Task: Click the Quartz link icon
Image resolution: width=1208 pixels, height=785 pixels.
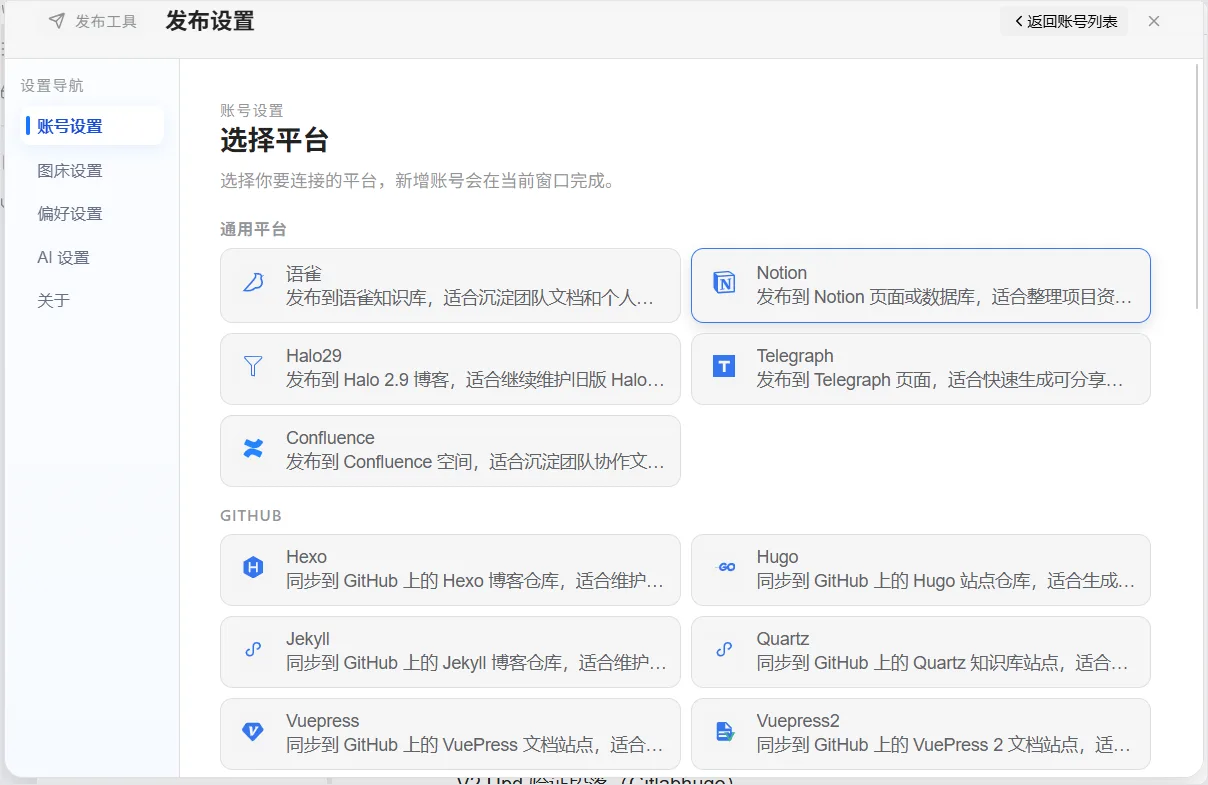Action: tap(724, 650)
